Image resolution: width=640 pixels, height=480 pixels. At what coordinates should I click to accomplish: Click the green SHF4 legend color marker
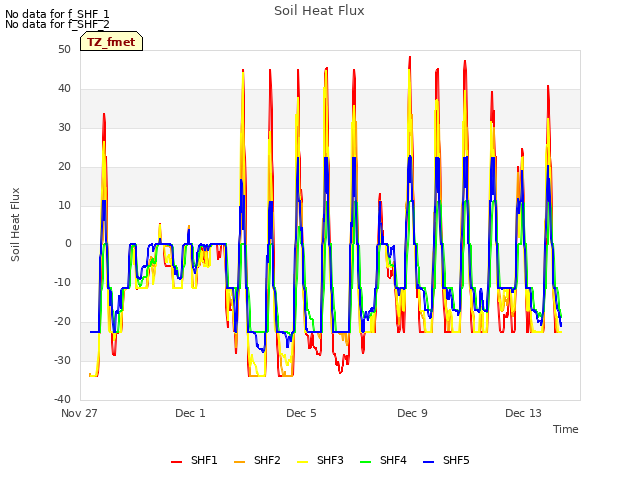pos(365,462)
